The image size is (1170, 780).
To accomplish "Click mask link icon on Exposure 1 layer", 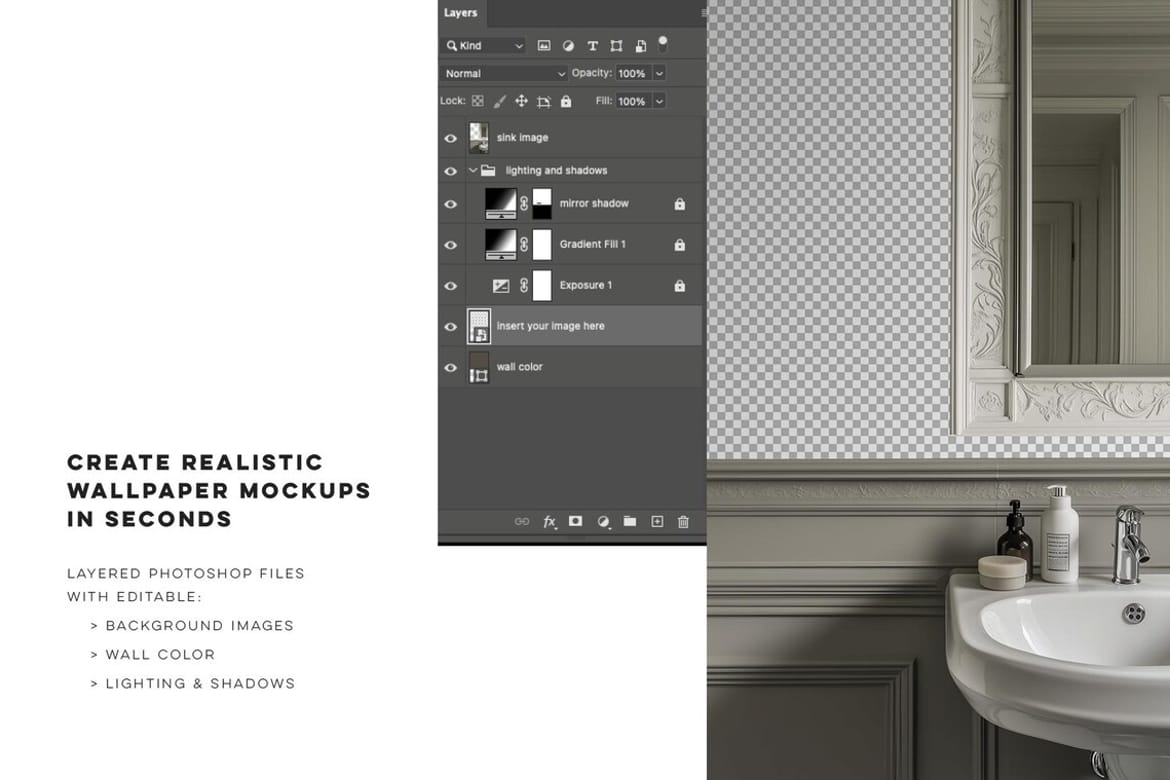I will click(524, 285).
